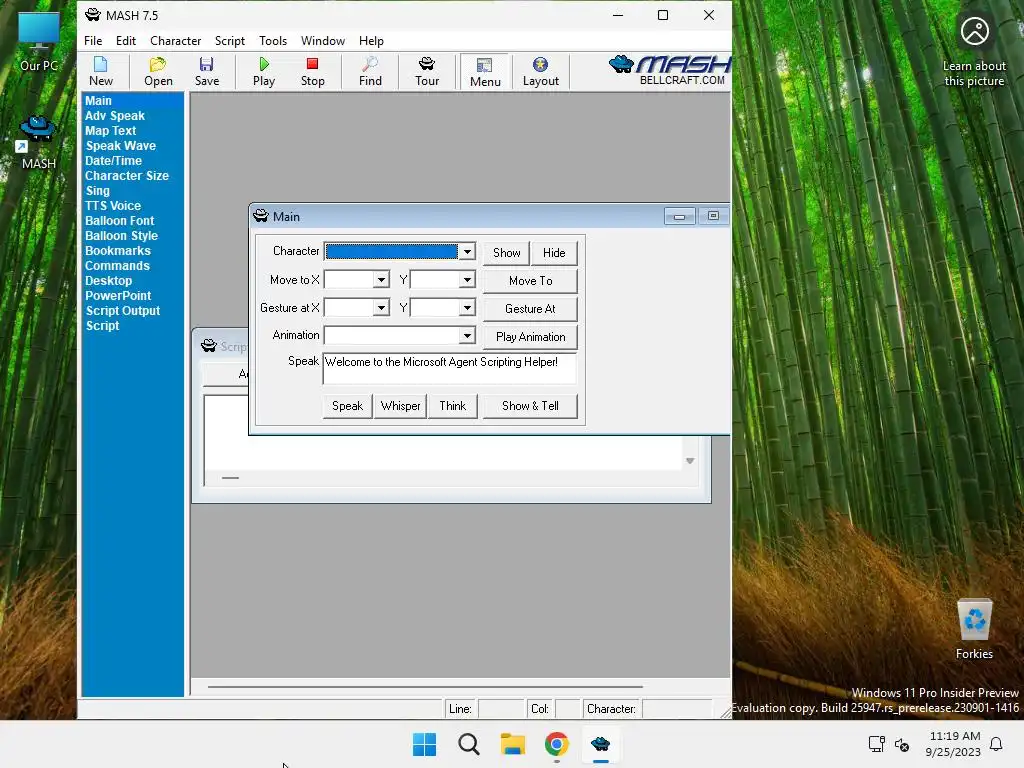
Task: Select Adv Speak in sidebar
Action: pyautogui.click(x=115, y=116)
